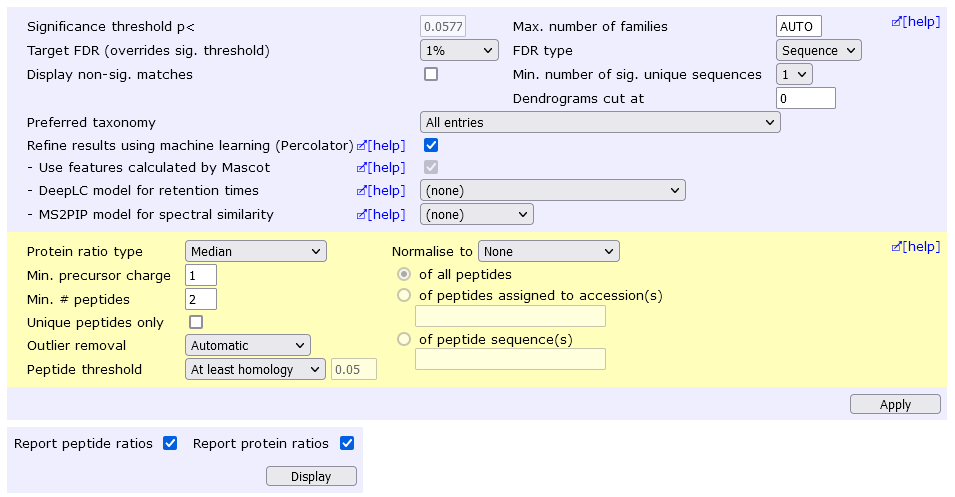Uncheck Report peptide ratios checkbox
The width and height of the screenshot is (955, 497).
click(x=170, y=443)
